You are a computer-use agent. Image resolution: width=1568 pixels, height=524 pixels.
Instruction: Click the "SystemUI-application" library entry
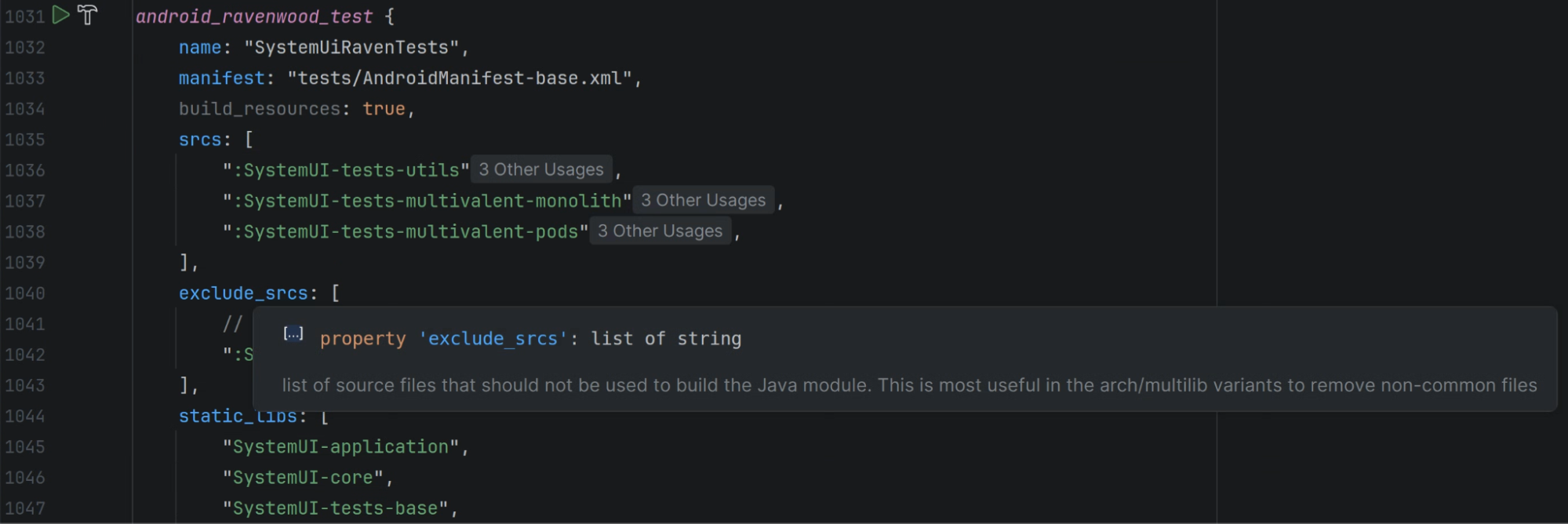pyautogui.click(x=341, y=446)
